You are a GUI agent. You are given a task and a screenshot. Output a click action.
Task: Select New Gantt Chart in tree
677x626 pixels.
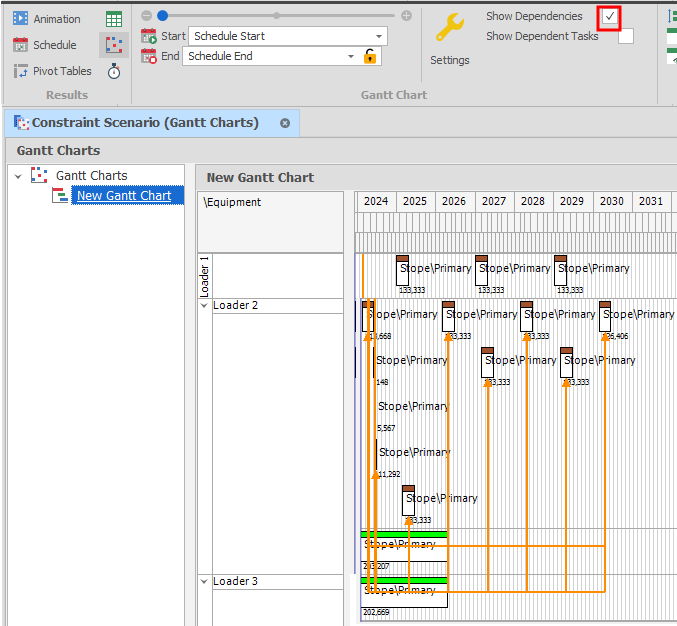pos(123,196)
